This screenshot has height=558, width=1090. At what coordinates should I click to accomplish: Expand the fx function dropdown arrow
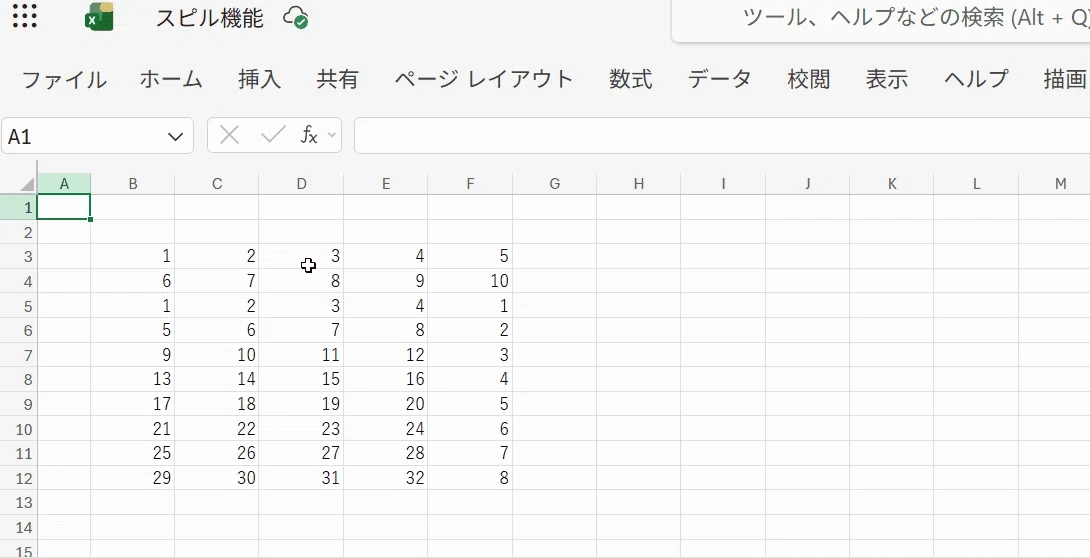point(332,135)
